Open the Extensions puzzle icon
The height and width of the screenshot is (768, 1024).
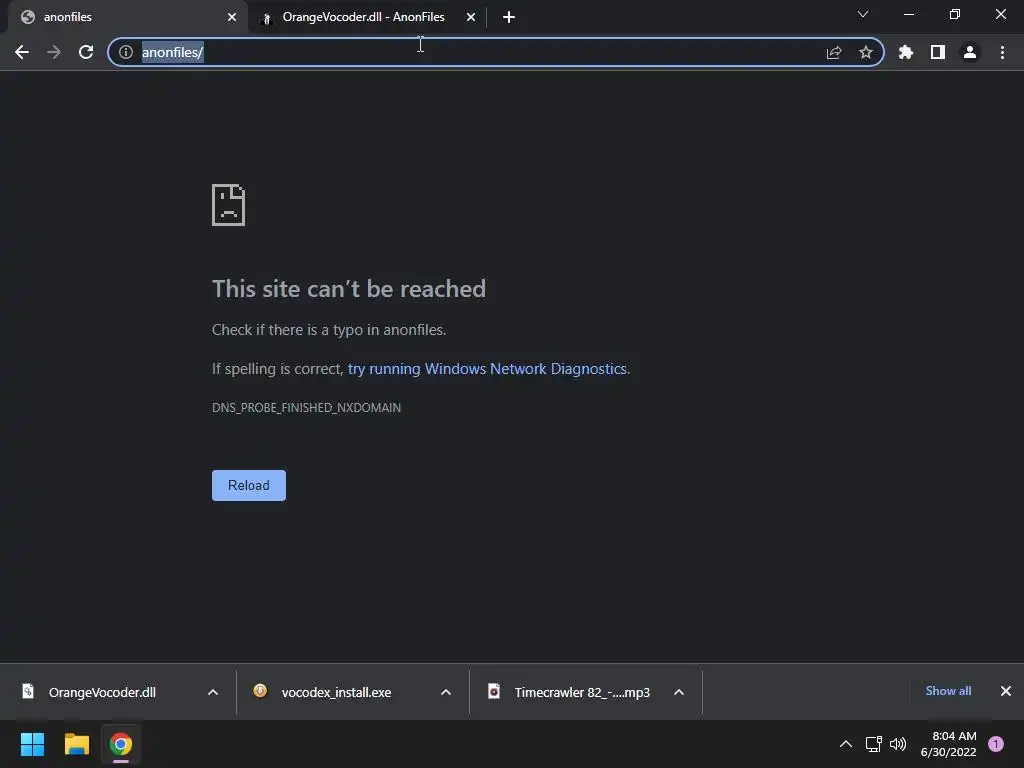(906, 52)
